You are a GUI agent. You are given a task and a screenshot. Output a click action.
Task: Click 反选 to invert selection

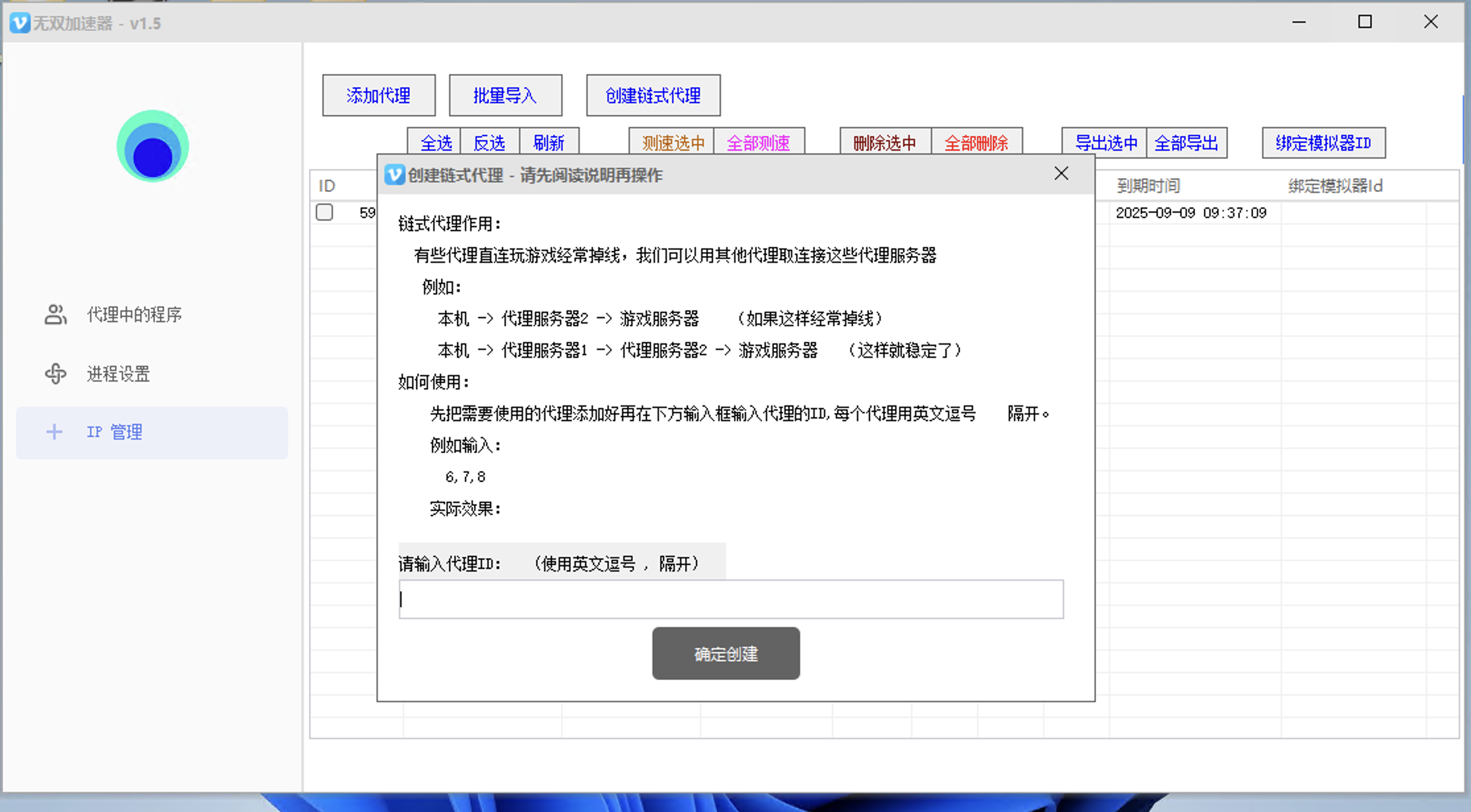click(x=489, y=143)
